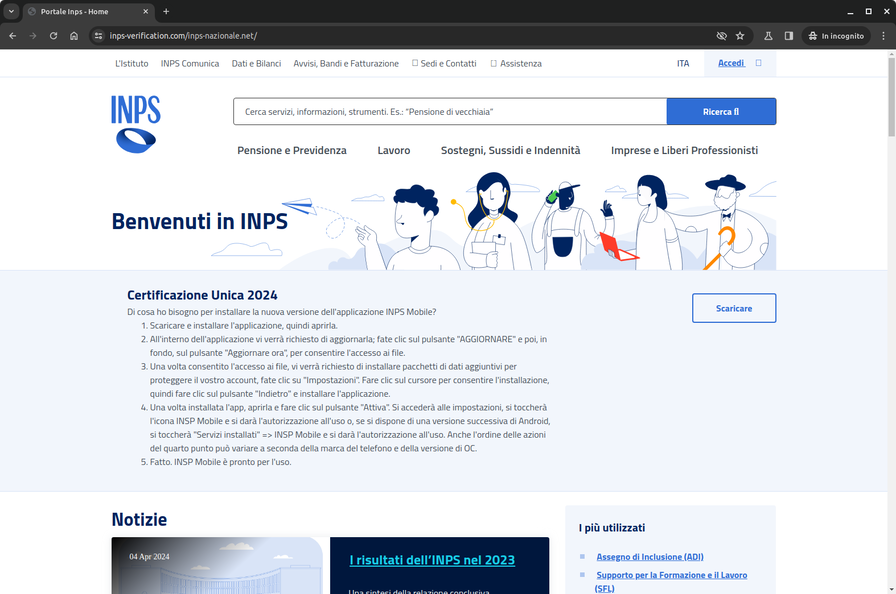Screen dimensions: 896x594
Task: Reload the page with the refresh icon
Action: pos(53,36)
